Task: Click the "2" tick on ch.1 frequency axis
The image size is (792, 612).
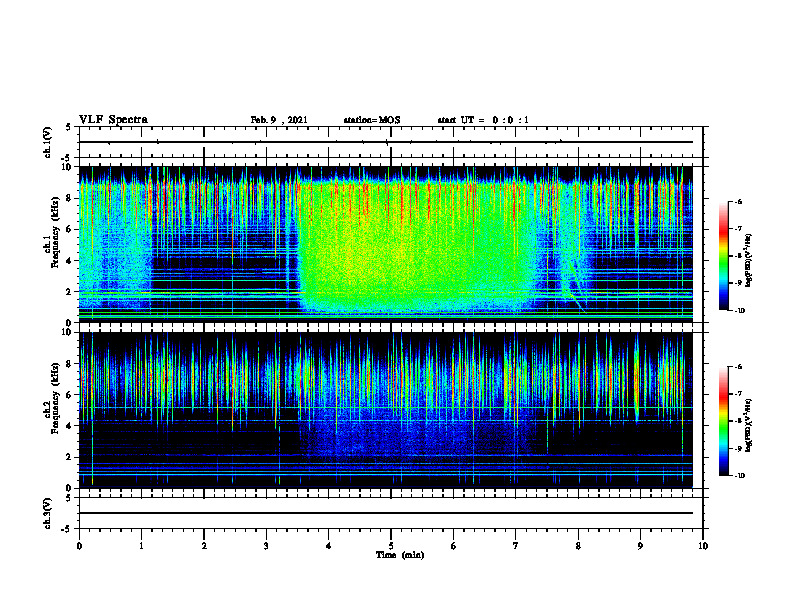Action: [x=70, y=292]
